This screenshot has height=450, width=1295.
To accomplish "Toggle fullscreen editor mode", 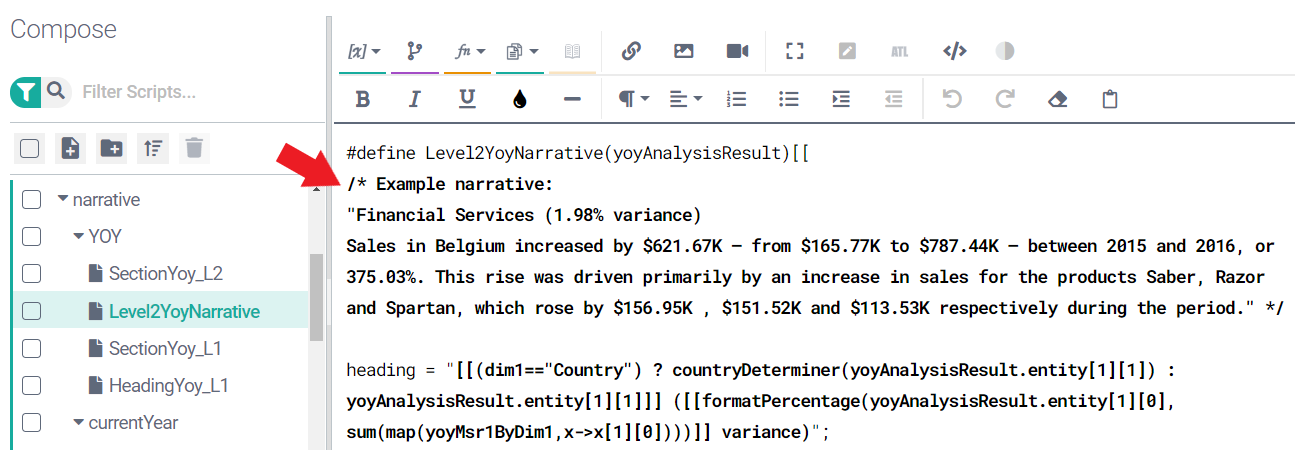I will click(x=795, y=51).
